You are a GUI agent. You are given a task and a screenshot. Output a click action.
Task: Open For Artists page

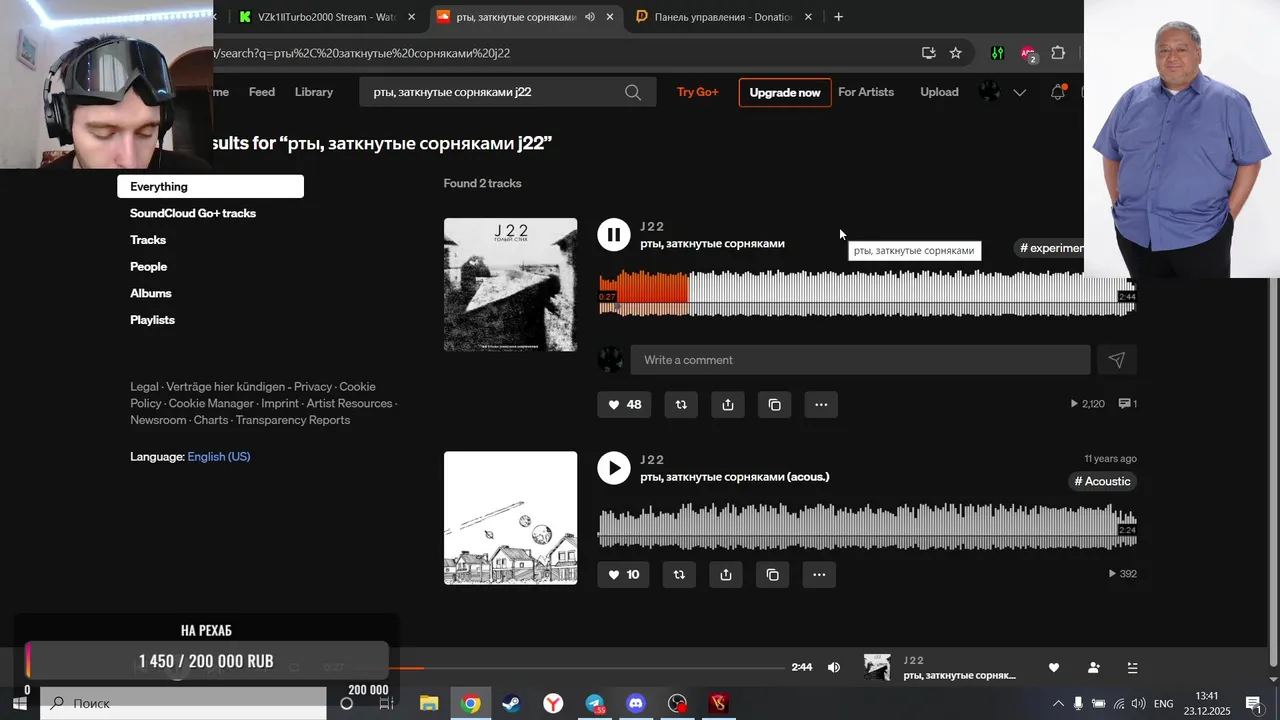[x=866, y=92]
